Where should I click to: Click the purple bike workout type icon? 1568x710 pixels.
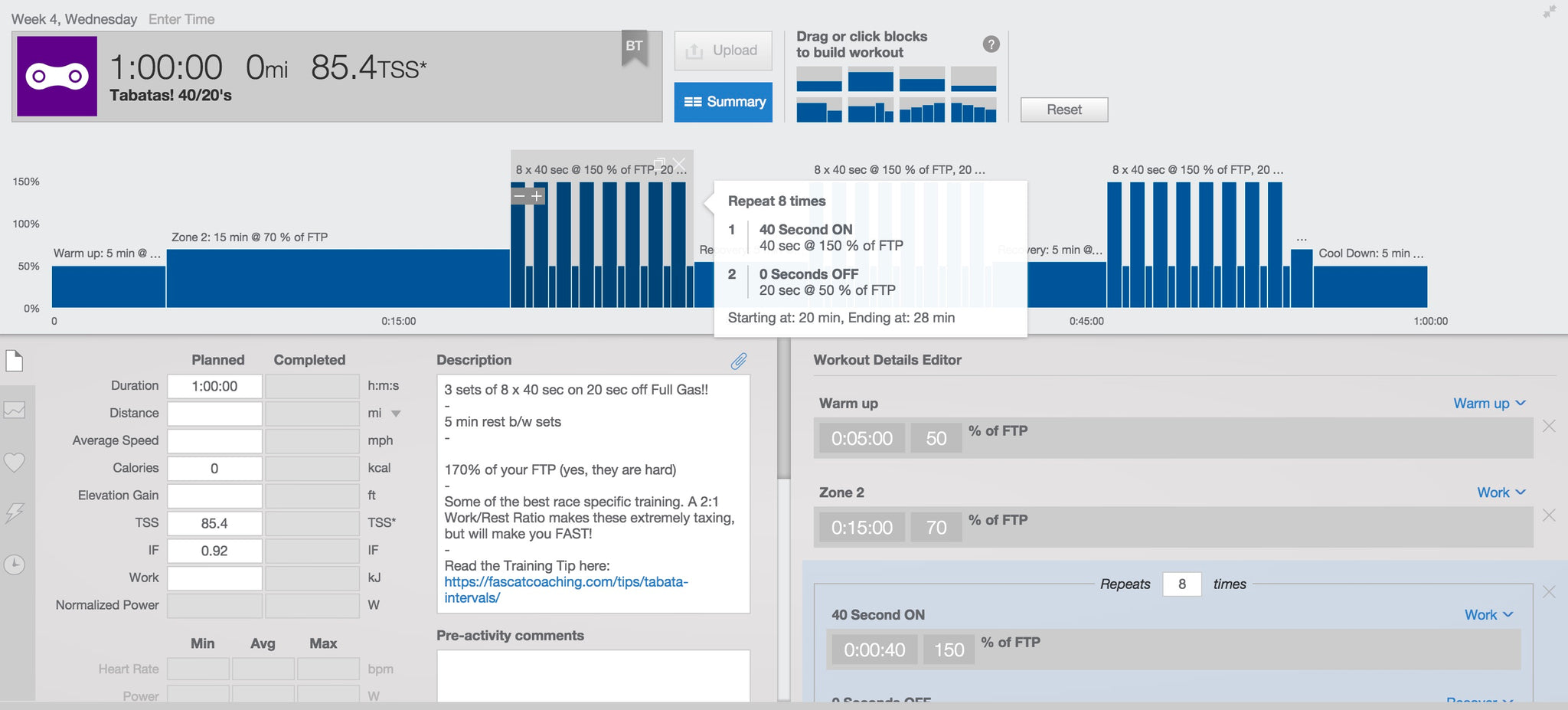click(57, 77)
